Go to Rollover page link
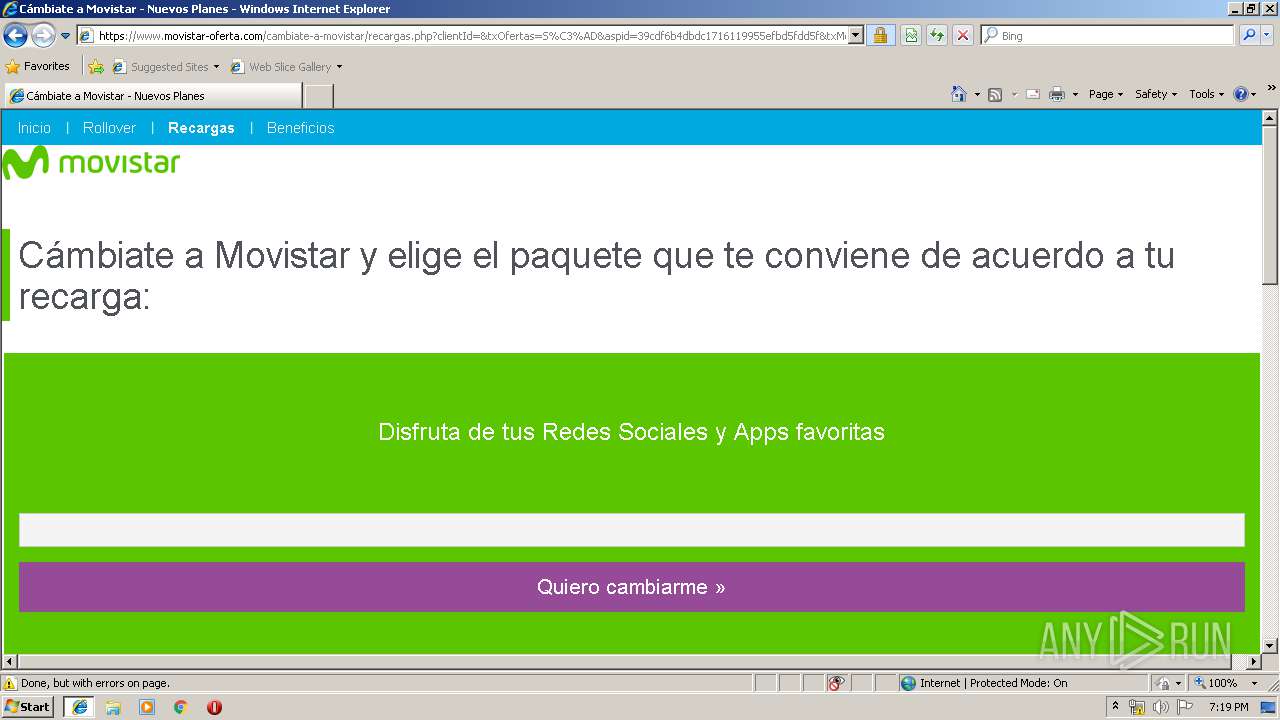The image size is (1280, 720). (x=109, y=128)
